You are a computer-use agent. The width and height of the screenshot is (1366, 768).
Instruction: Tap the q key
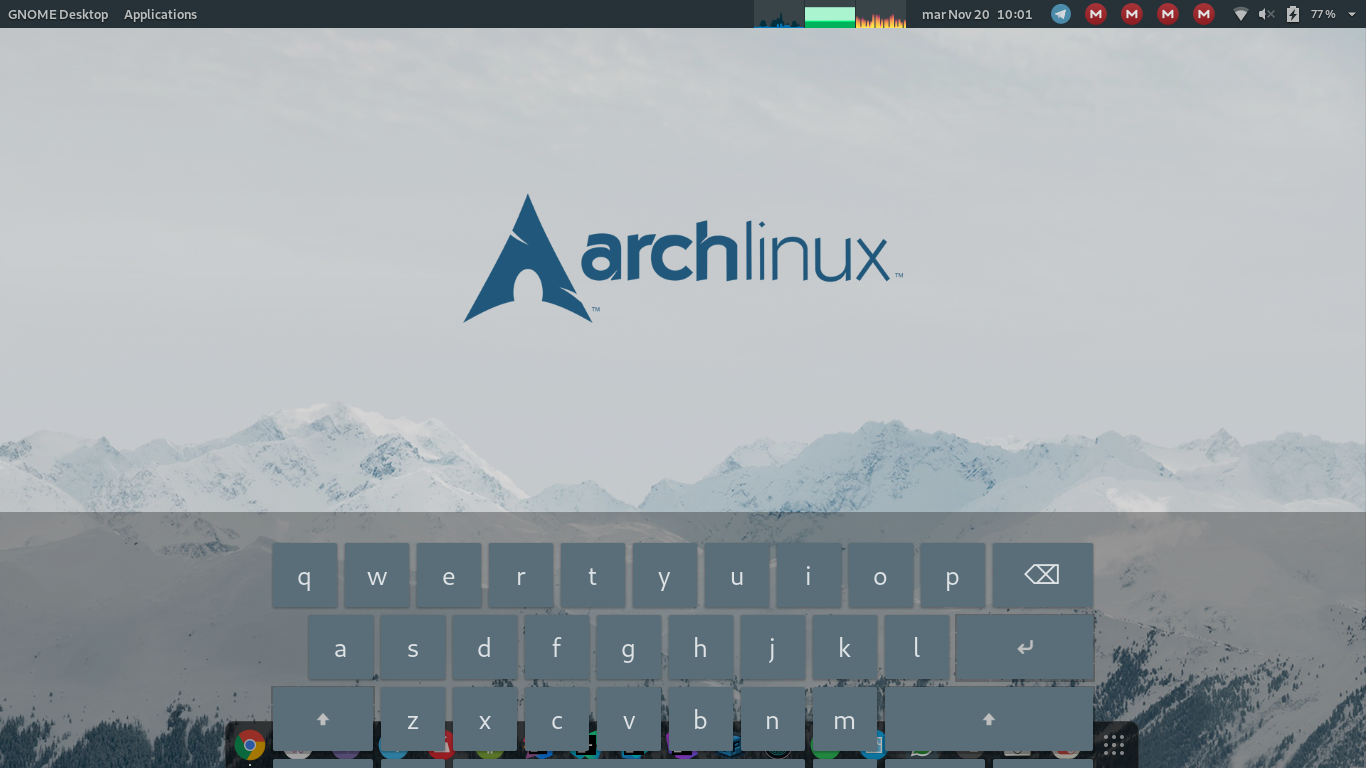[x=305, y=575]
